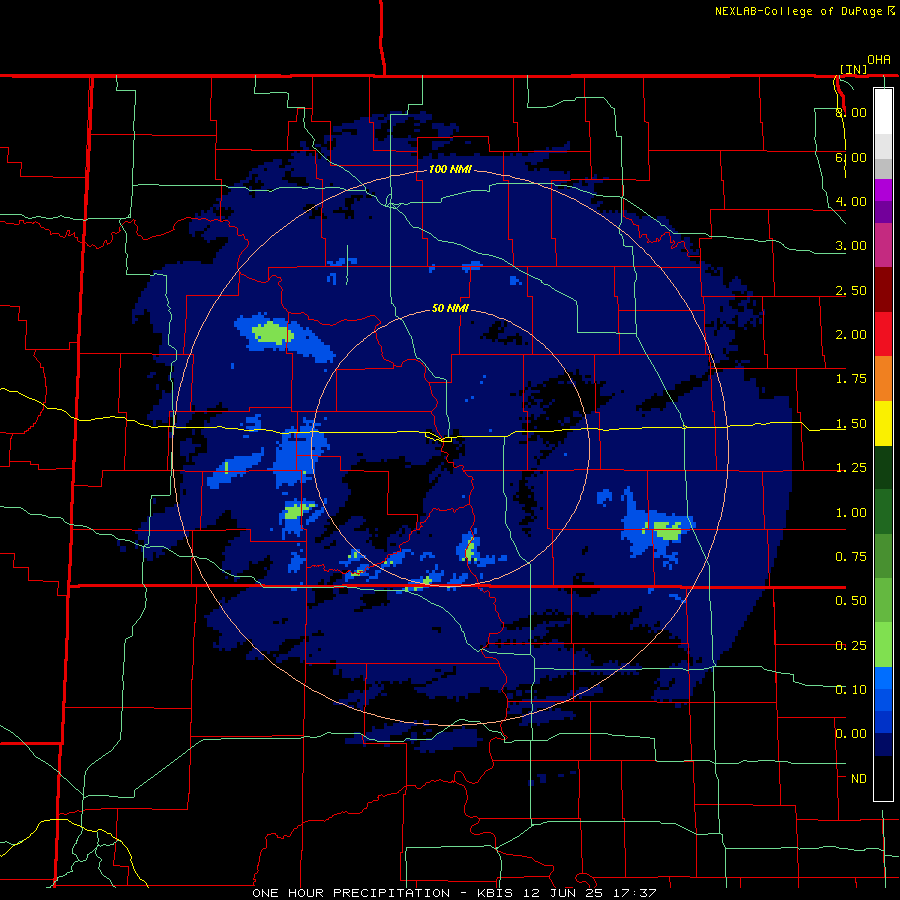Select the 0.00 legend value
This screenshot has width=900, height=900.
coord(851,734)
